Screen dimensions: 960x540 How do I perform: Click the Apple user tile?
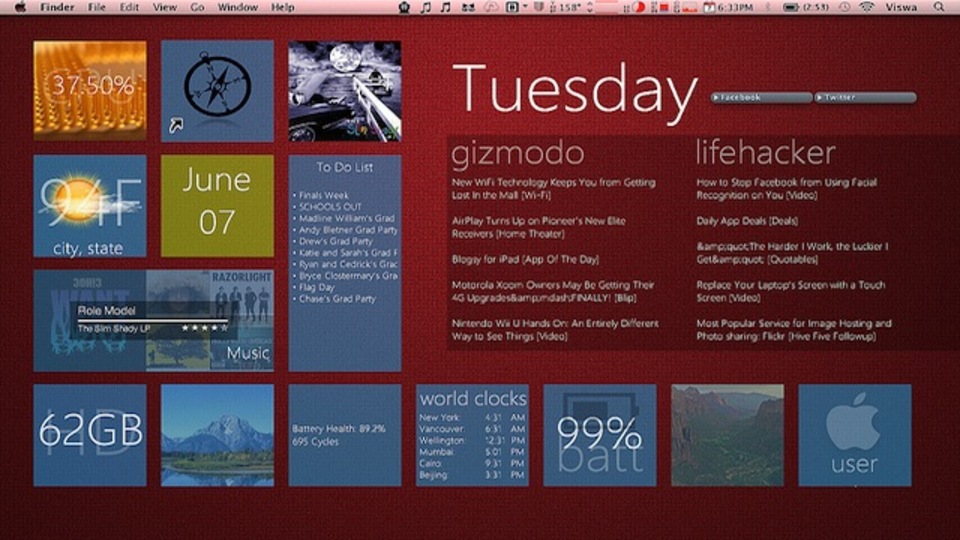click(x=855, y=435)
